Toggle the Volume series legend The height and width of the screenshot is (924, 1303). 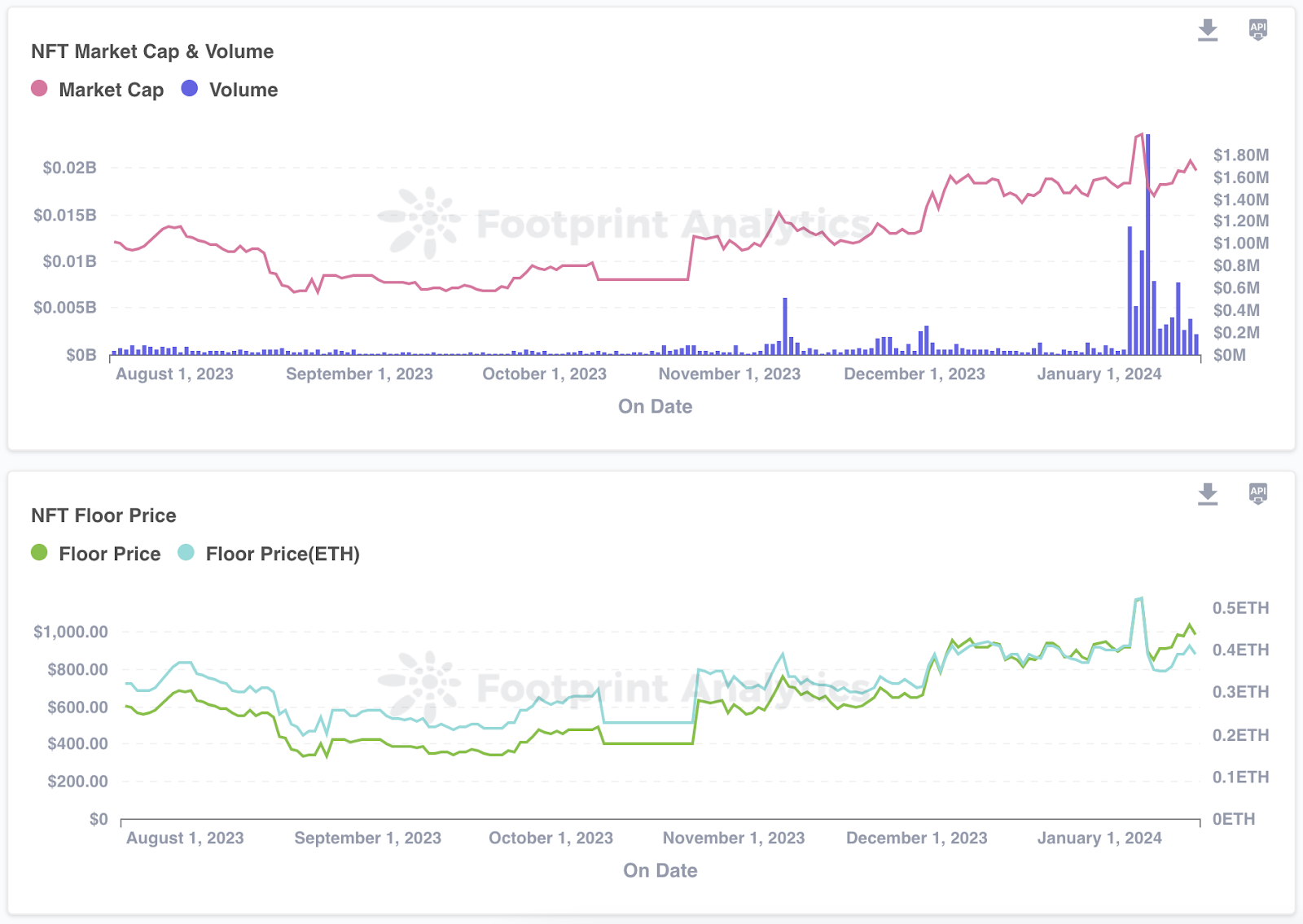click(x=243, y=90)
